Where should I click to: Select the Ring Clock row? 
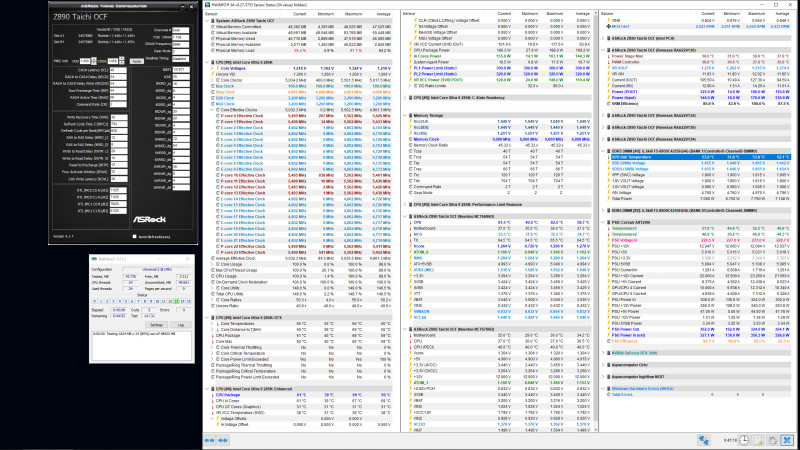click(x=301, y=92)
